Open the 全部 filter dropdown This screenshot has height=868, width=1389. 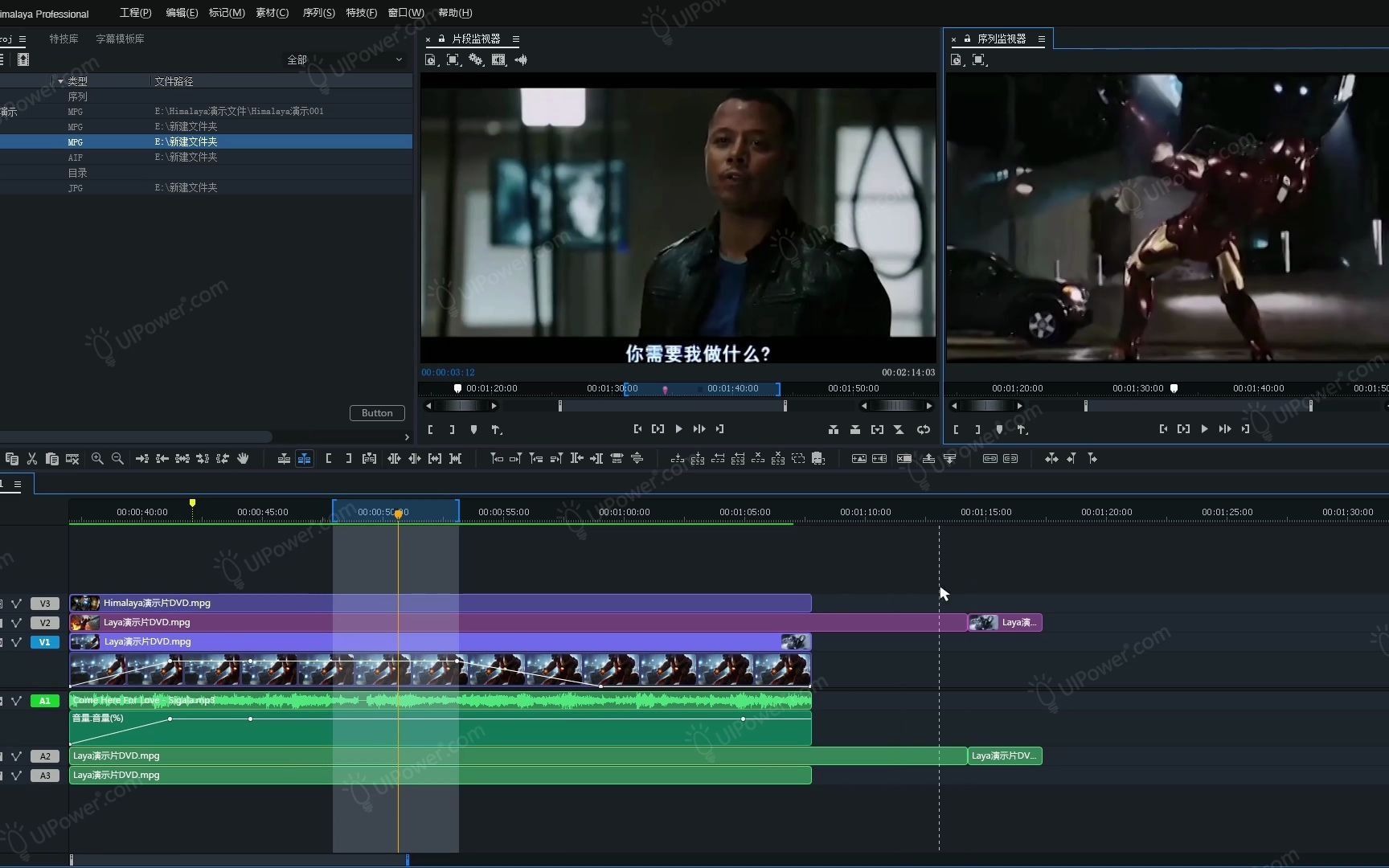pos(345,59)
